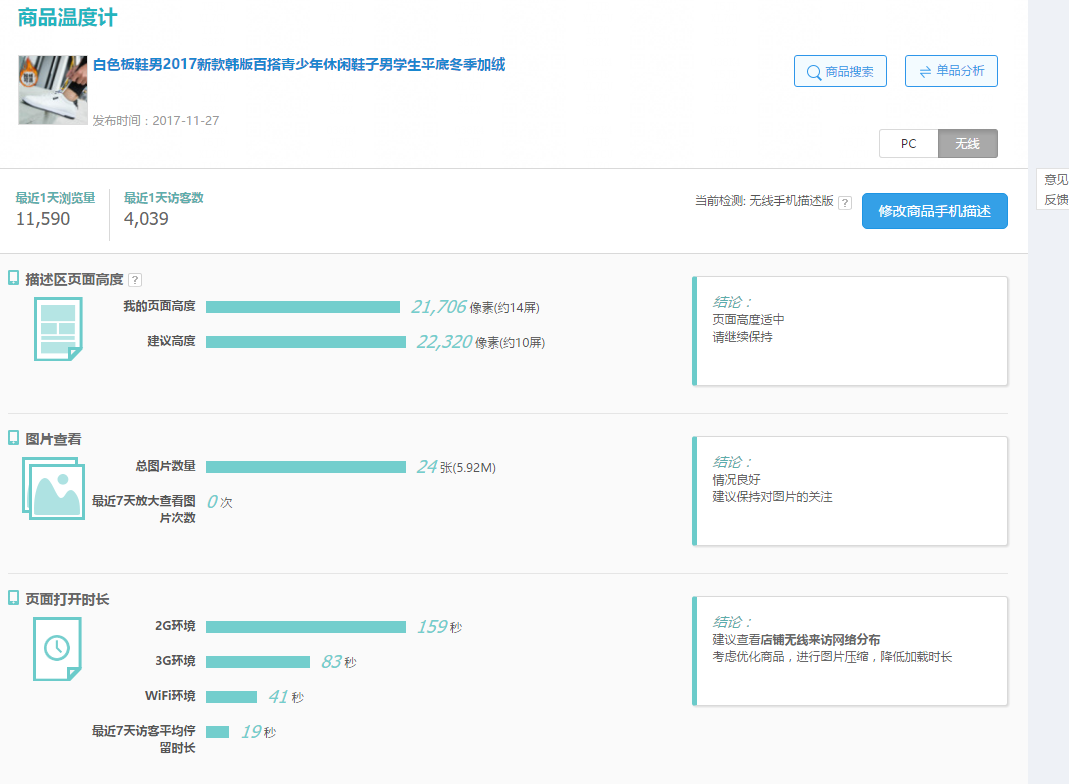Click the 最近1天浏览量 value 11,590
Viewport: 1069px width, 784px height.
pos(43,219)
